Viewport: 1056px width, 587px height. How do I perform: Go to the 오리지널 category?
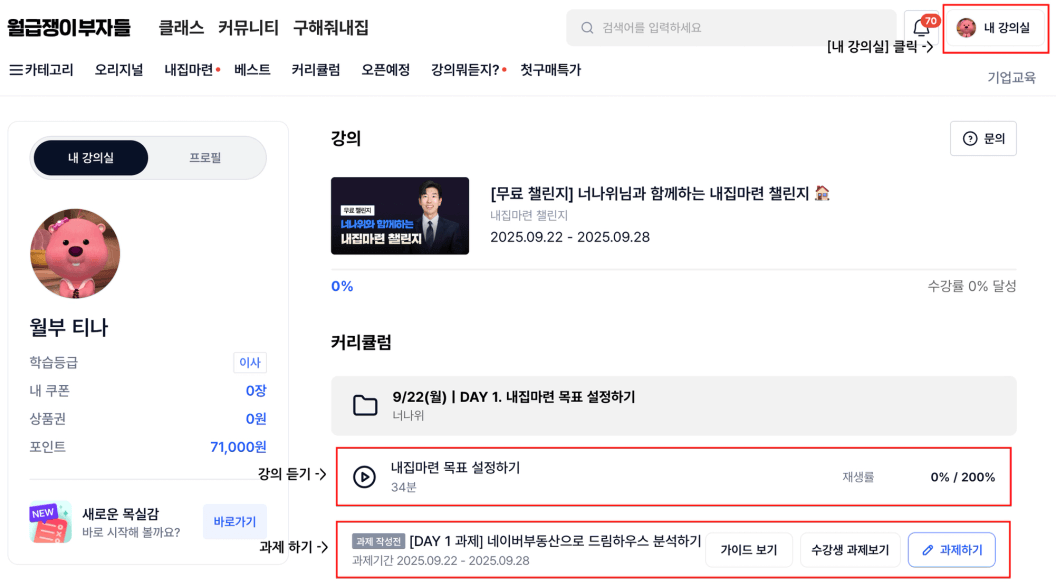[x=119, y=70]
